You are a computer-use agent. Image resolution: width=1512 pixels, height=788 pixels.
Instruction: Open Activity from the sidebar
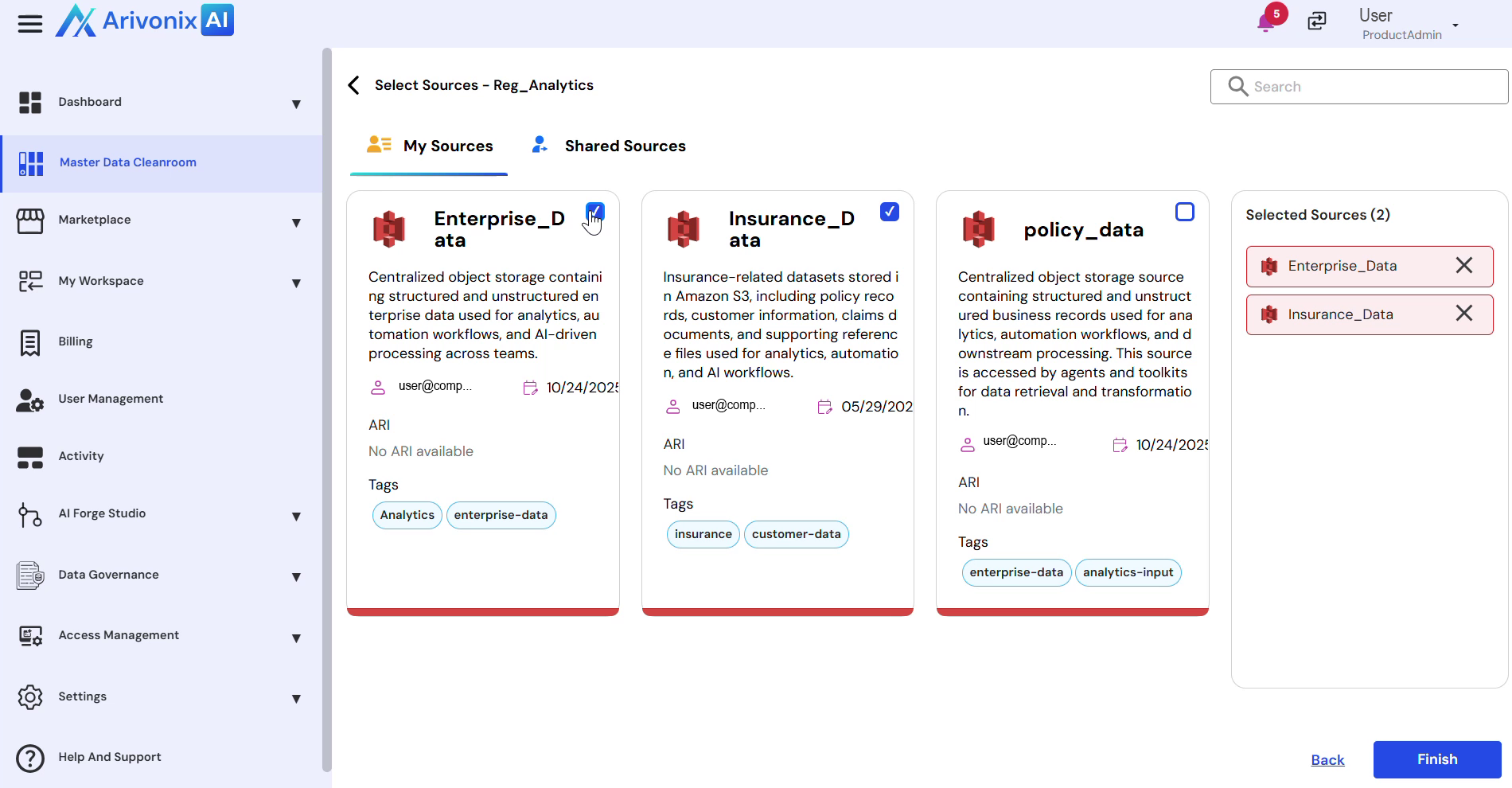tap(80, 456)
